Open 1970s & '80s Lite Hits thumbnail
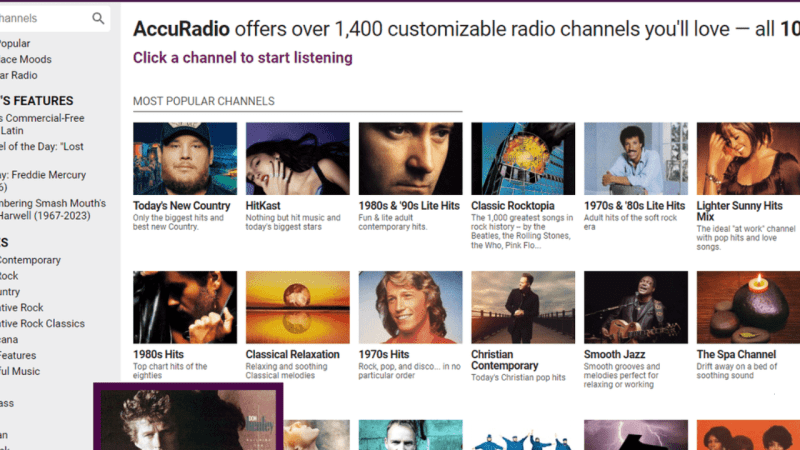The width and height of the screenshot is (800, 450). pyautogui.click(x=636, y=158)
